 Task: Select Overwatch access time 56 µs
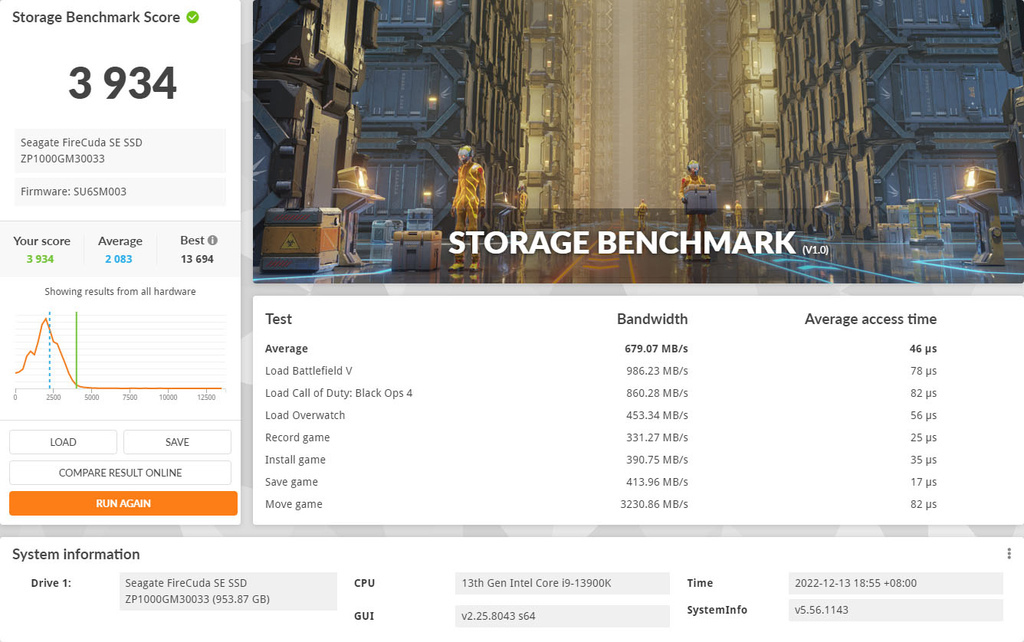pos(923,415)
